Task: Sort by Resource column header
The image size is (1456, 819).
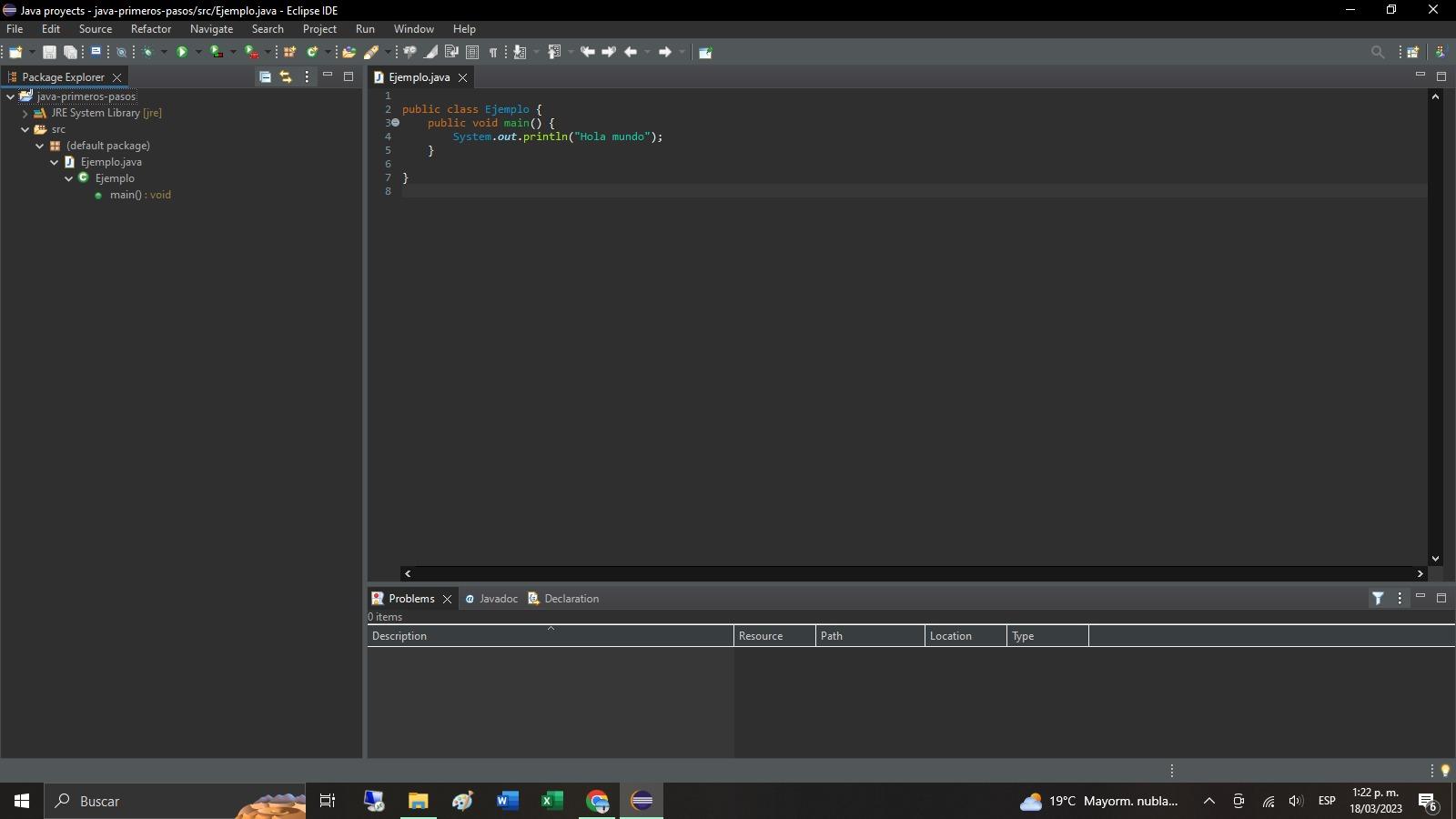Action: (774, 636)
